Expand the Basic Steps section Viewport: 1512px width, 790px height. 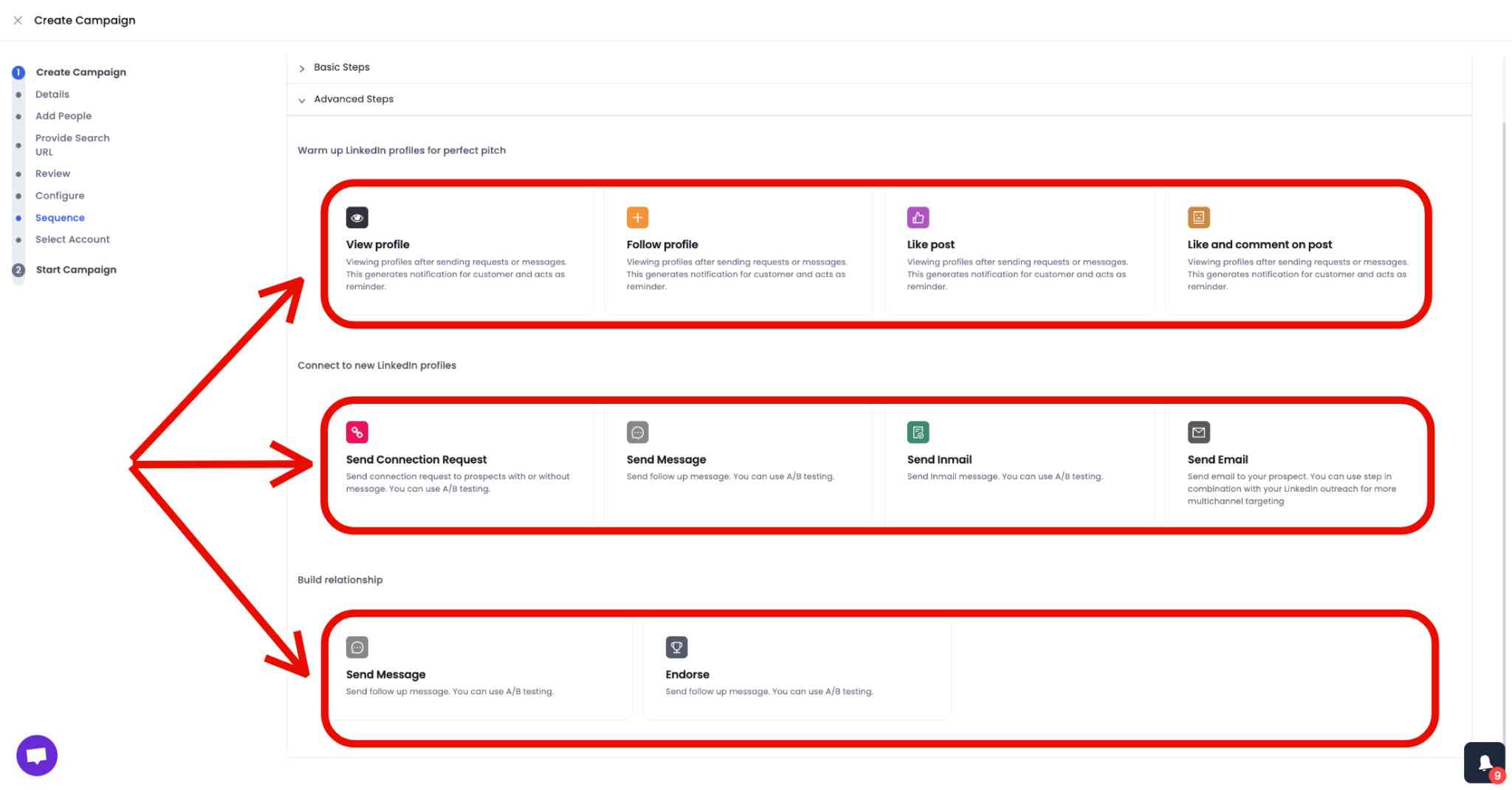click(341, 67)
